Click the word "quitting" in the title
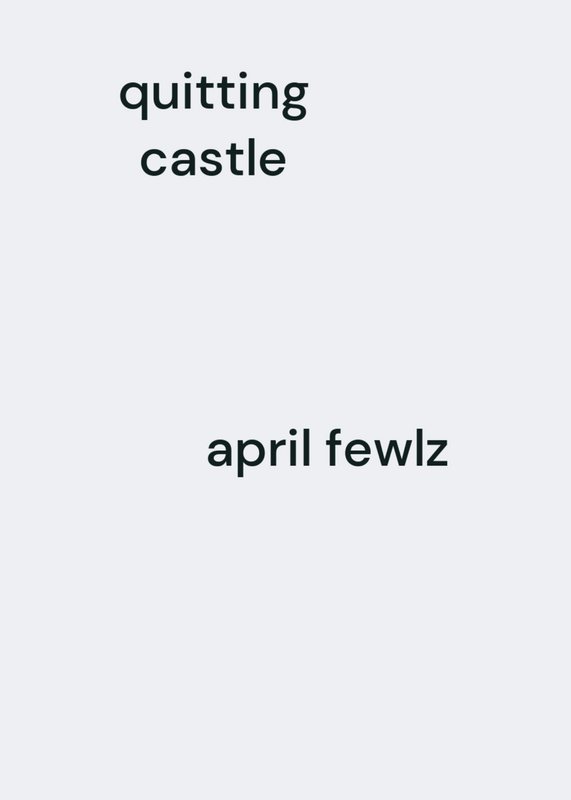 coord(214,95)
